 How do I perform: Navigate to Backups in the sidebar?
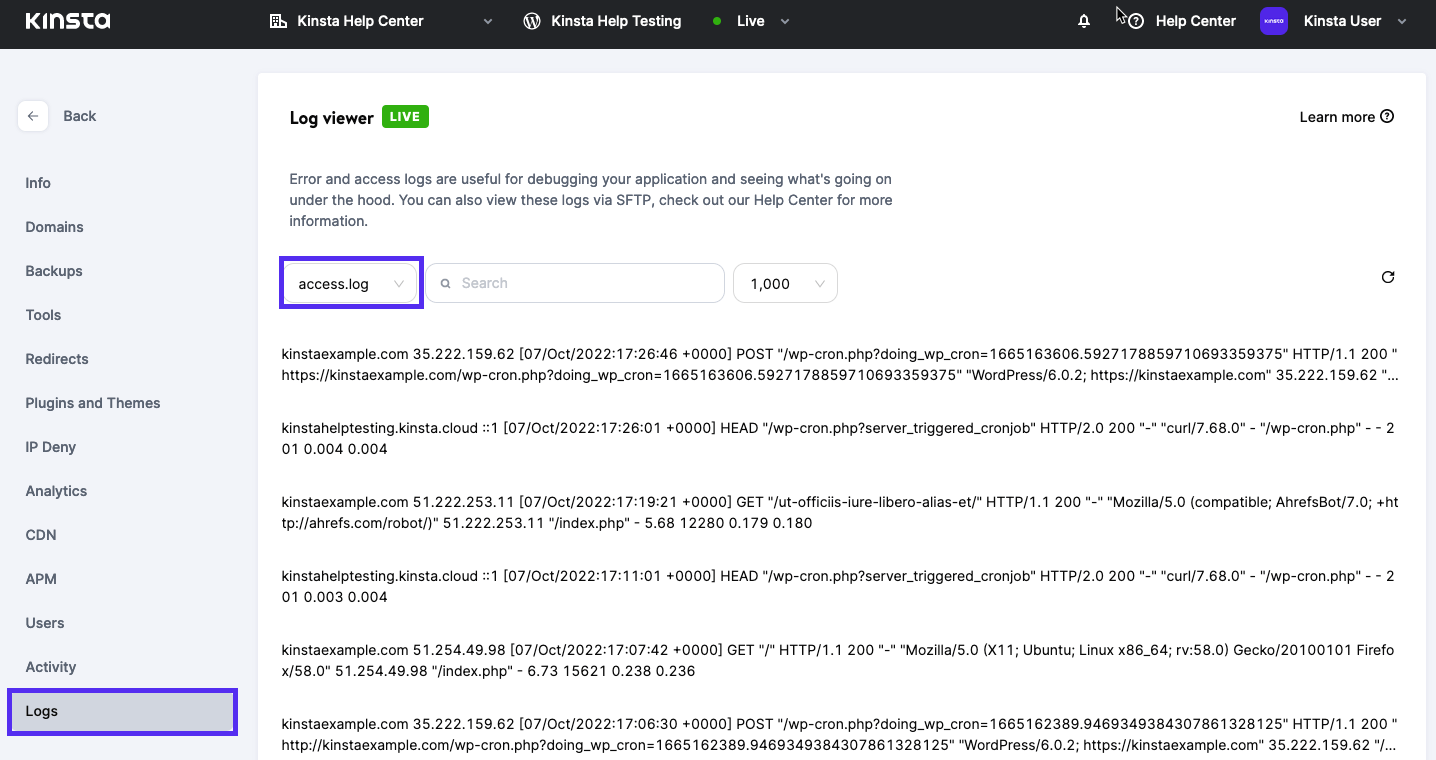tap(53, 271)
